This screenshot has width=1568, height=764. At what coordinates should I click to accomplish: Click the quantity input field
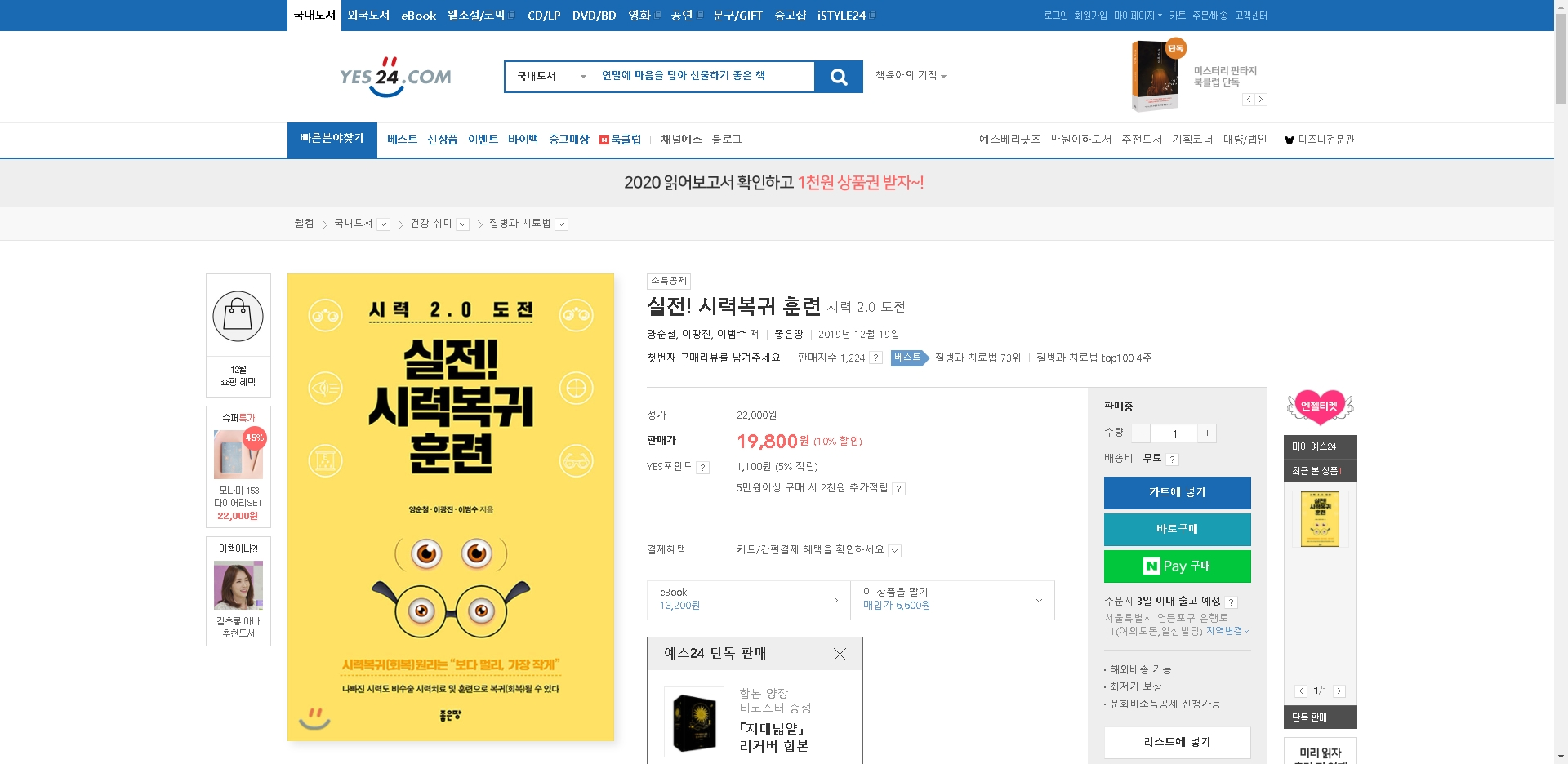[1174, 433]
